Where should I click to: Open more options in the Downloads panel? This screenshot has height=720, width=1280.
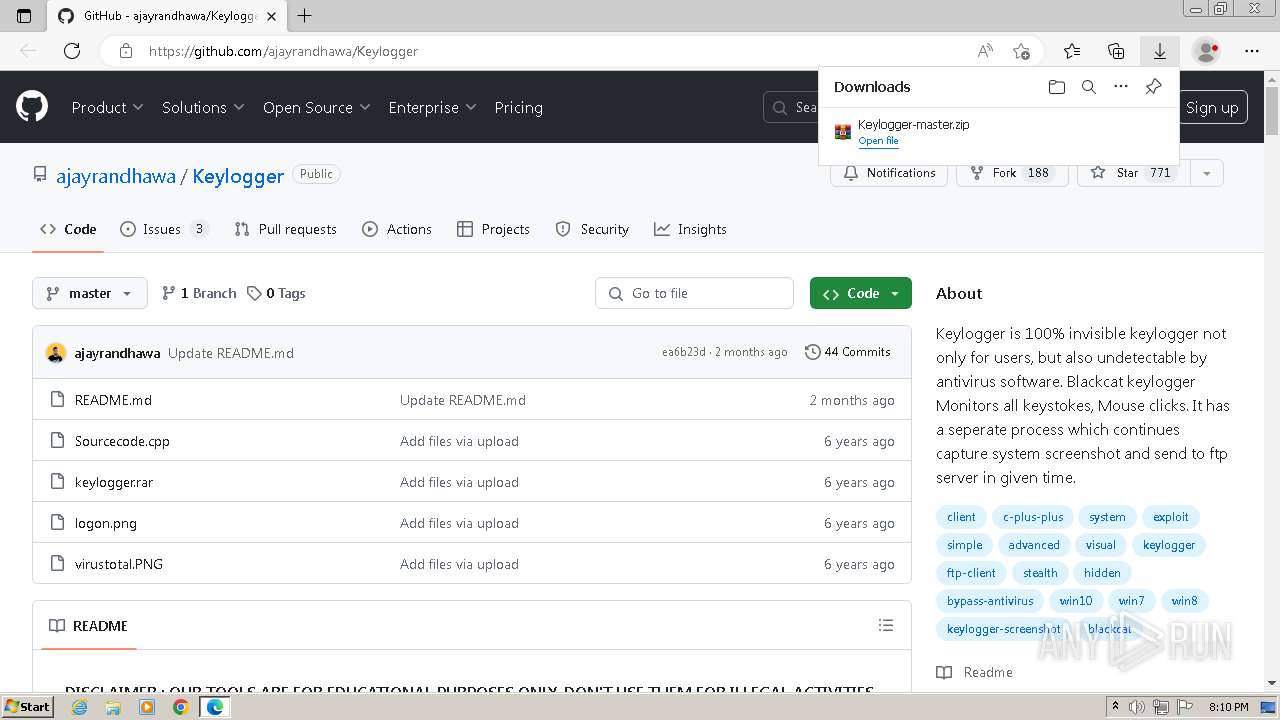click(1121, 87)
